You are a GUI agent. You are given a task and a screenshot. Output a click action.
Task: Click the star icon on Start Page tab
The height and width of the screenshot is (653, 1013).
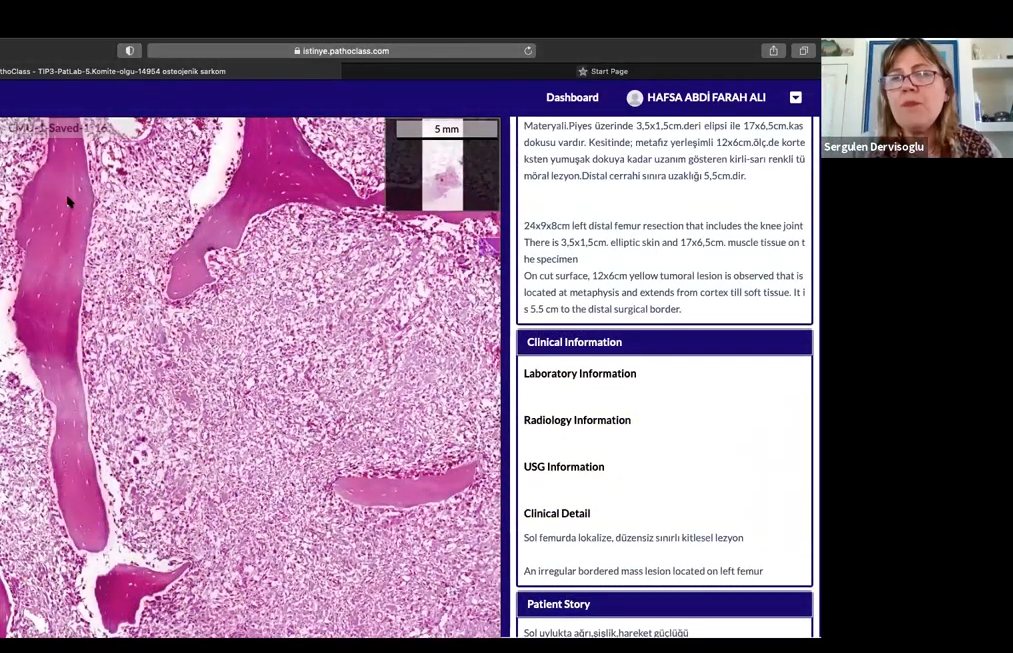[582, 72]
